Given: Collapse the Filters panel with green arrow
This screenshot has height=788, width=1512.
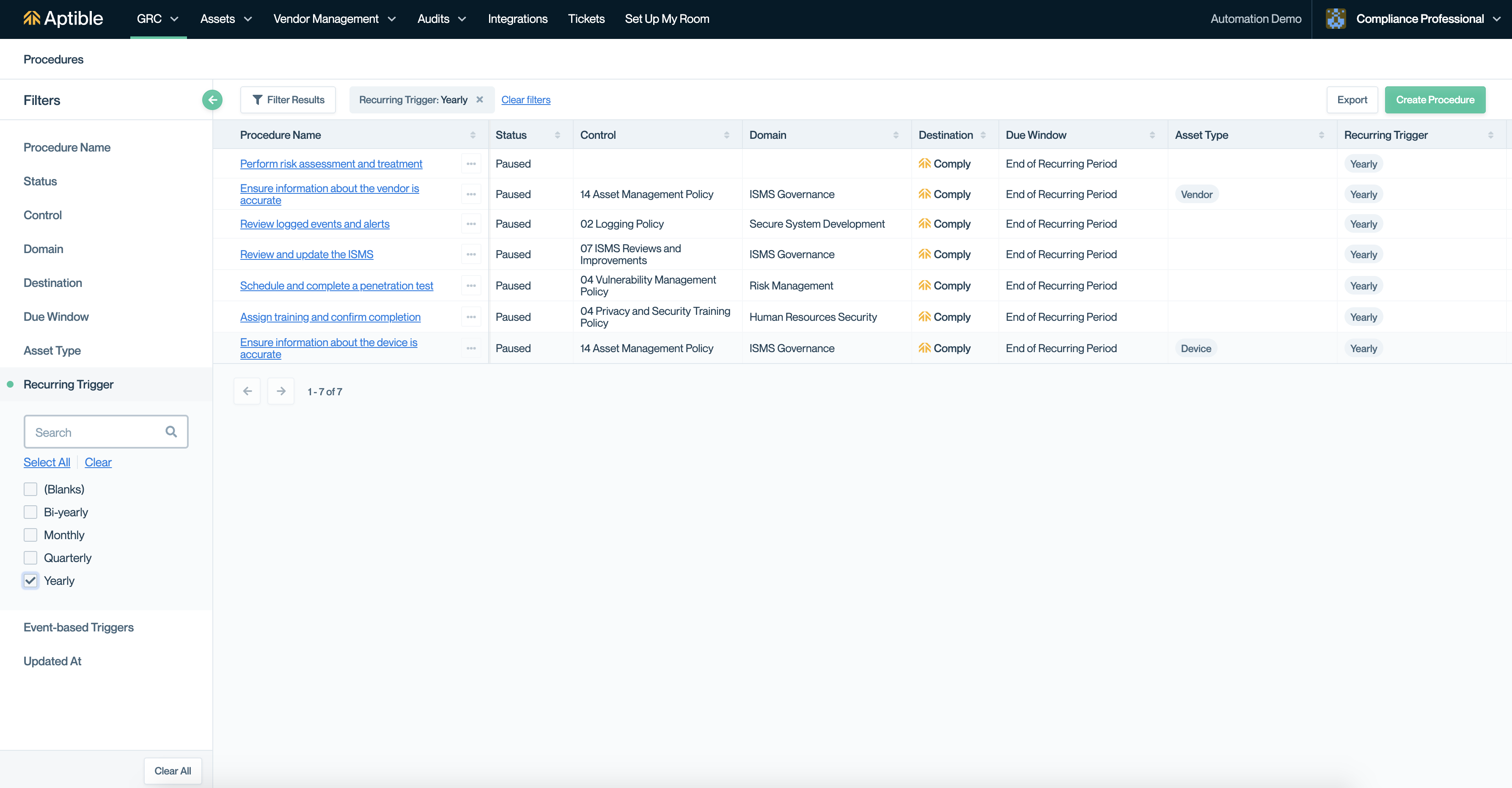Looking at the screenshot, I should (212, 100).
